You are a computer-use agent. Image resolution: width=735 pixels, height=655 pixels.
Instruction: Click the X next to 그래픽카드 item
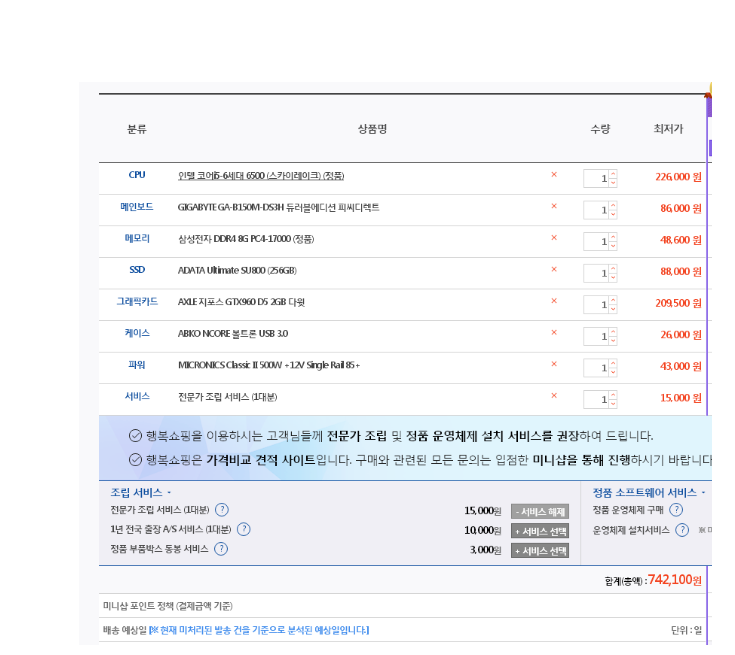click(x=554, y=301)
